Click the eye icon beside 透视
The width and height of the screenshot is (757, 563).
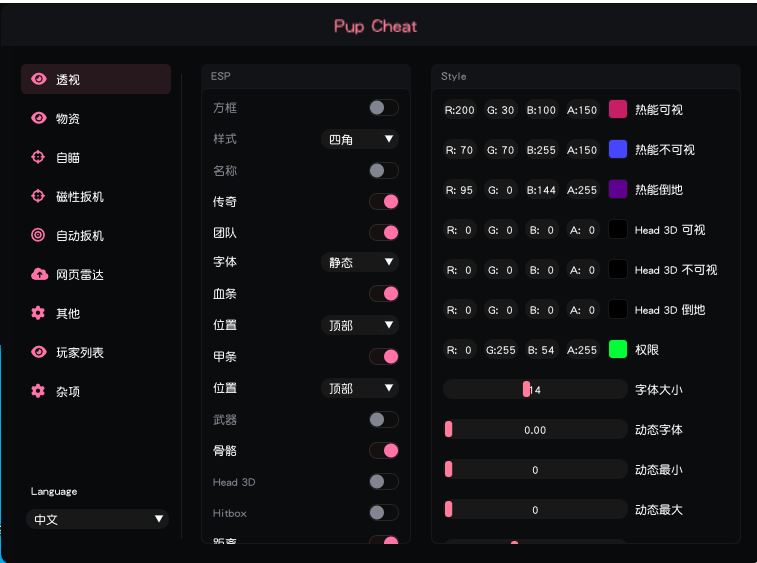39,80
